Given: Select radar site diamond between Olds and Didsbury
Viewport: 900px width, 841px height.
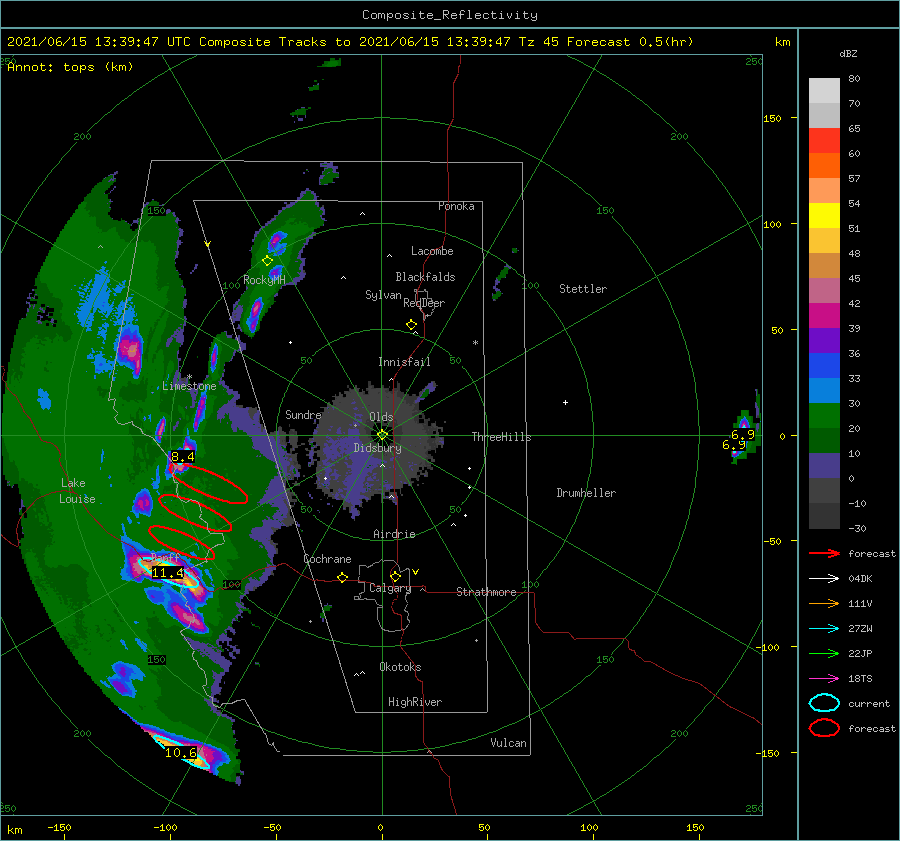Looking at the screenshot, I should [x=382, y=435].
